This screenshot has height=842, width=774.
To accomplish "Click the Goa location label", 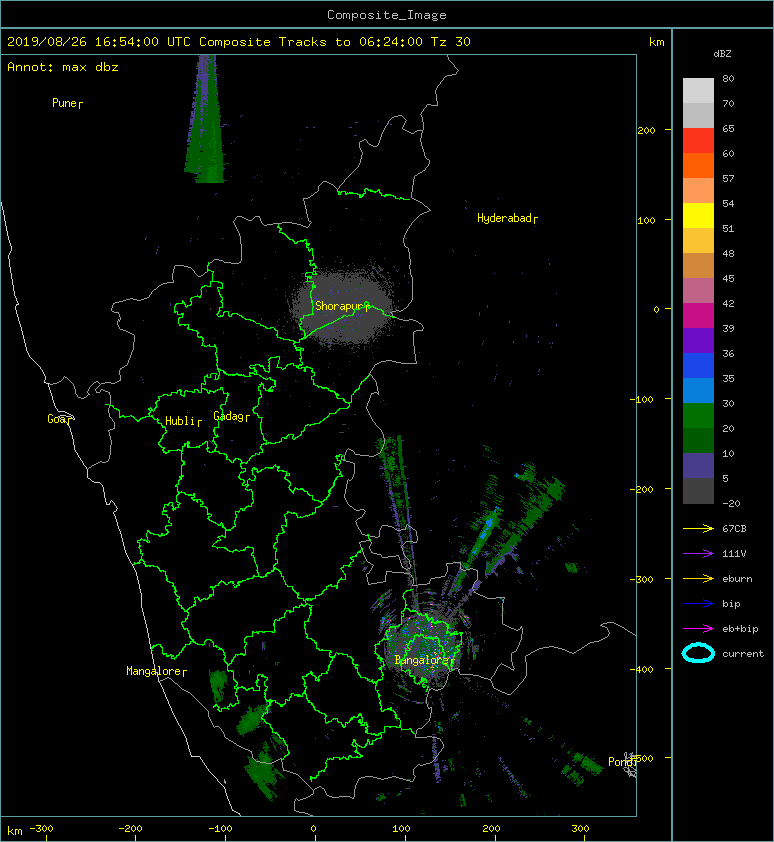I will [x=57, y=419].
